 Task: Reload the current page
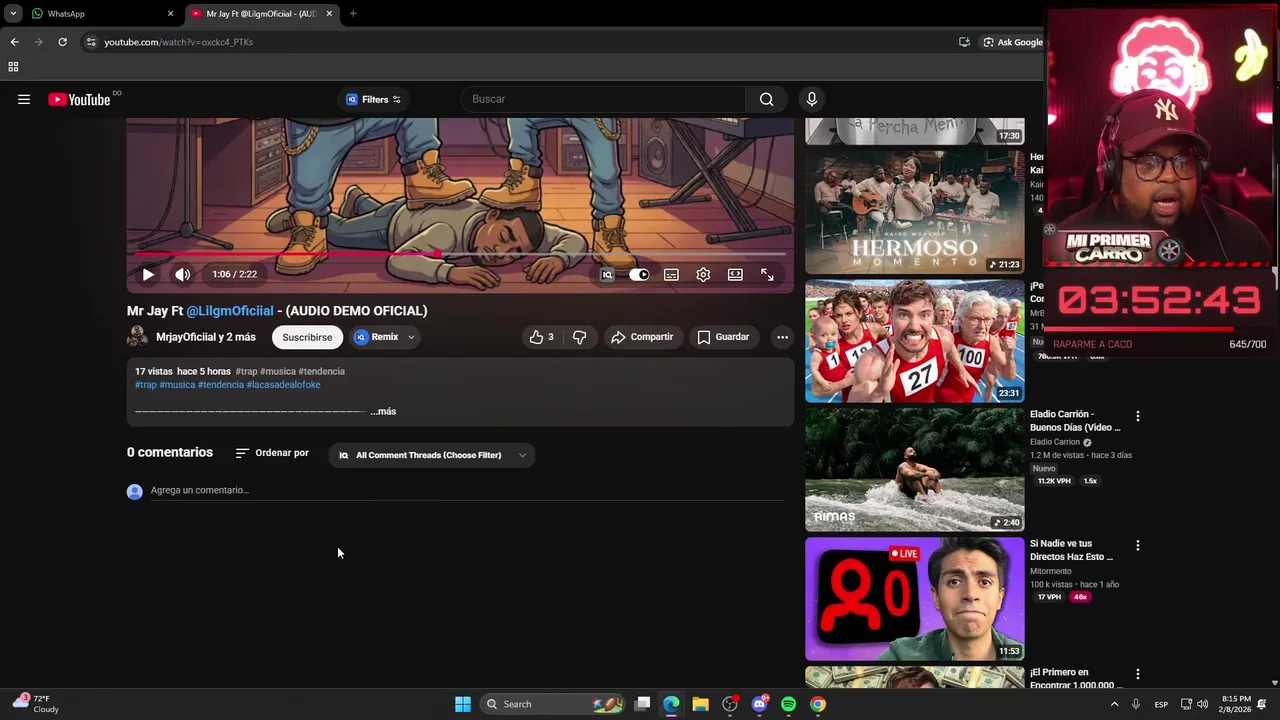[62, 42]
